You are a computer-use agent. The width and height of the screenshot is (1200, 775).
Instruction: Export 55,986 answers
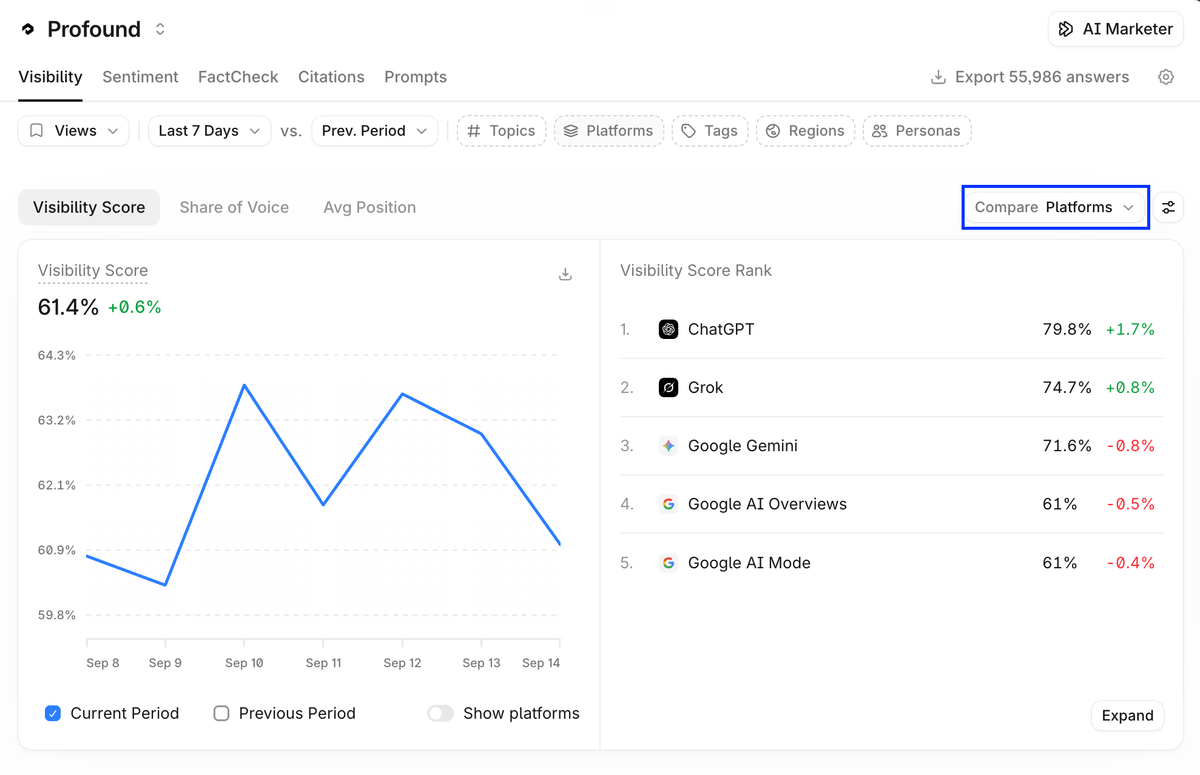pos(1029,77)
